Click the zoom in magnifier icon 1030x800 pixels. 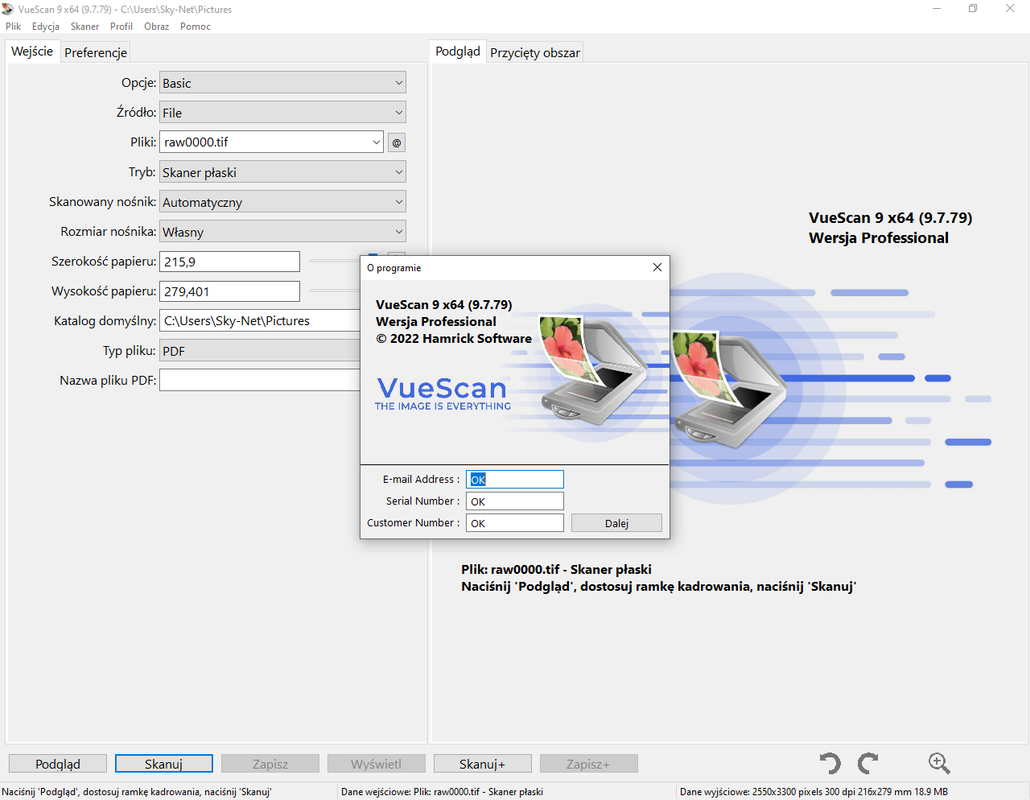point(939,763)
